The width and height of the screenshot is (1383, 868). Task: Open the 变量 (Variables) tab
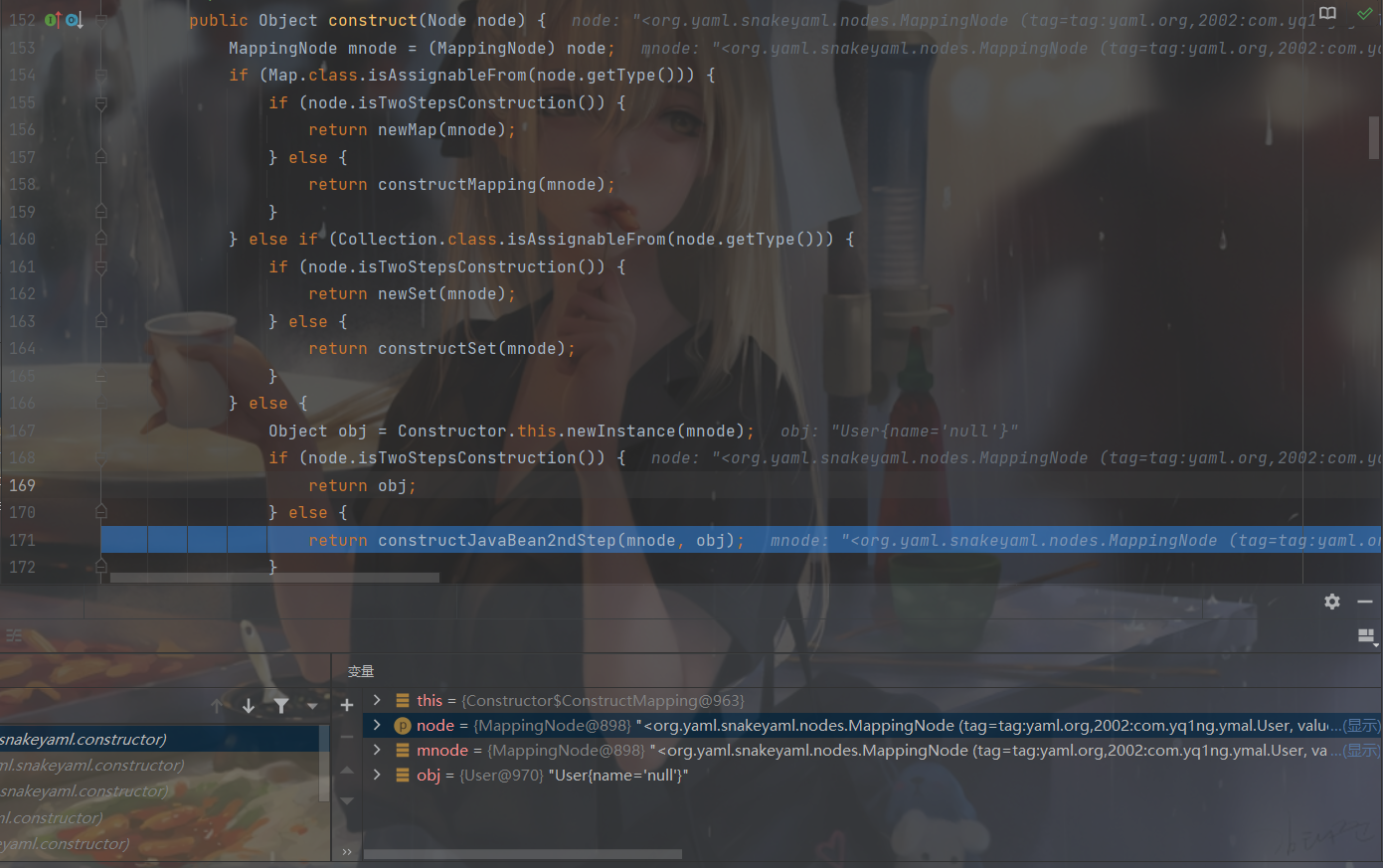point(361,672)
